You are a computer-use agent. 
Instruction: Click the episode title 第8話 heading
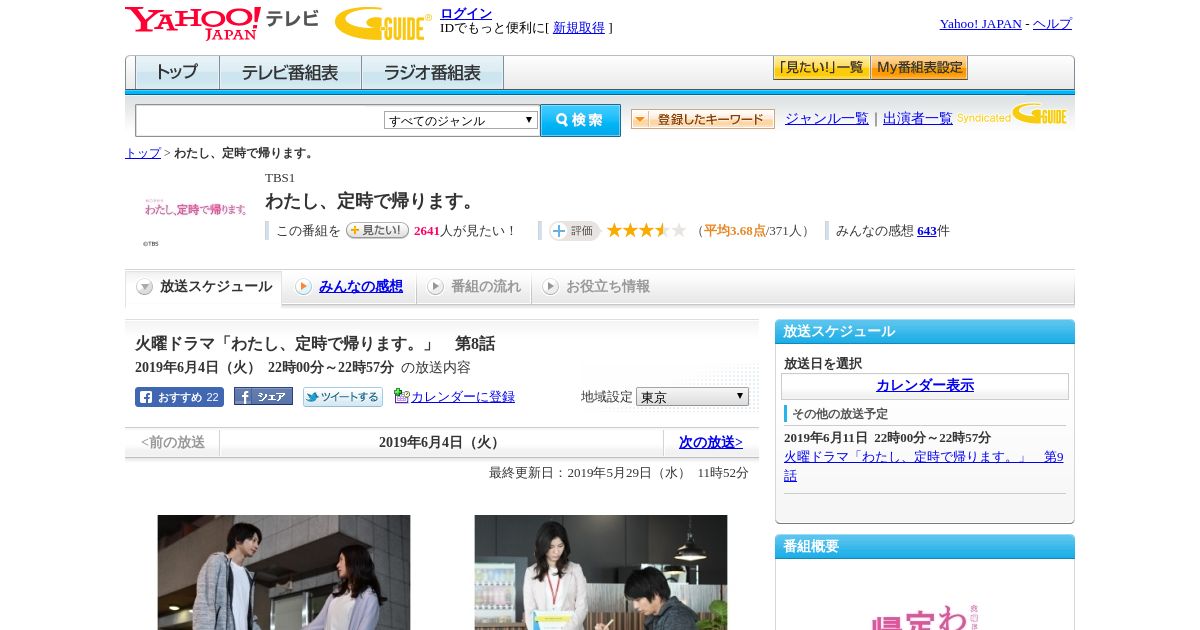tap(315, 344)
